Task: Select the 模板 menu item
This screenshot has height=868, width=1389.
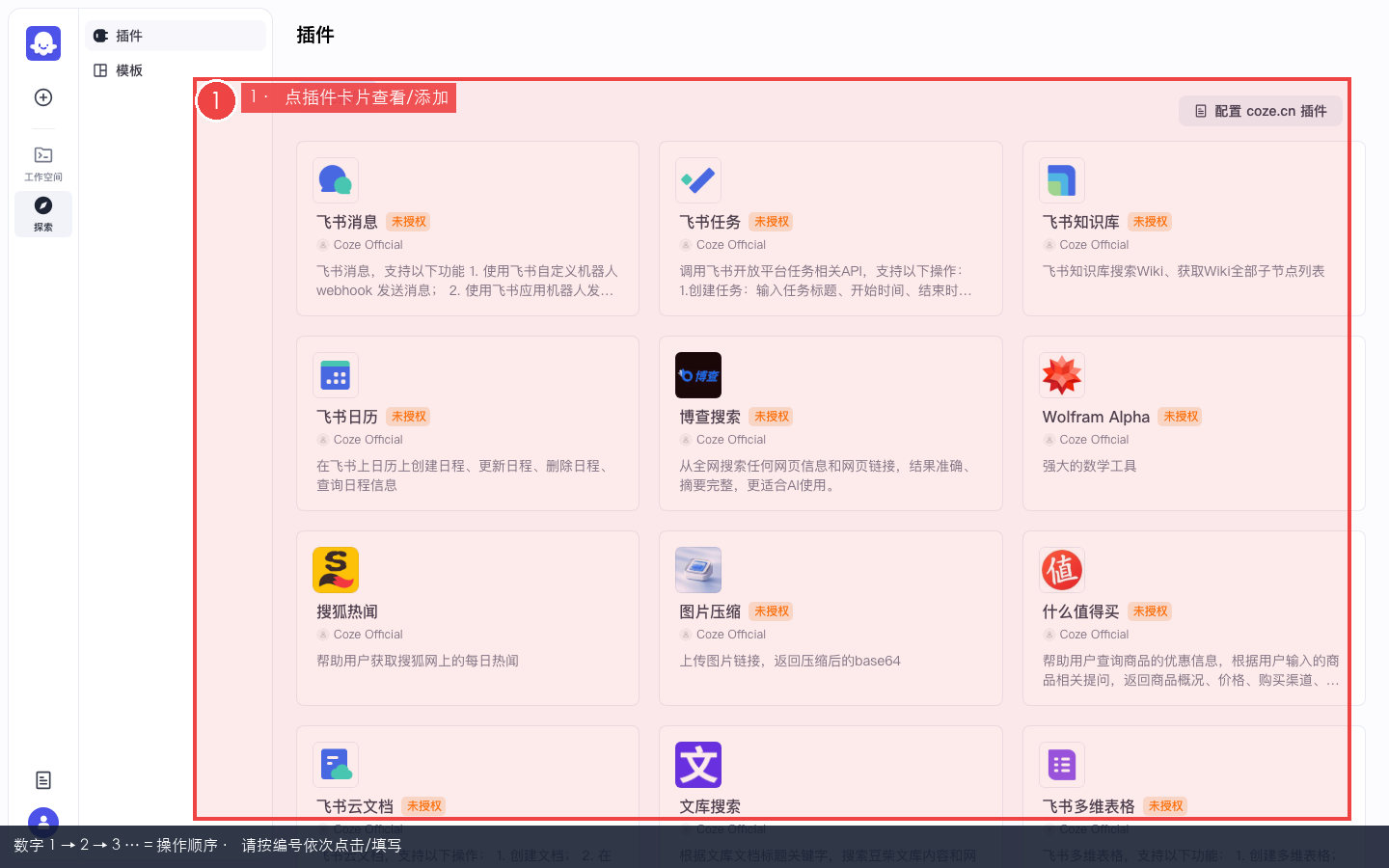Action: click(175, 70)
